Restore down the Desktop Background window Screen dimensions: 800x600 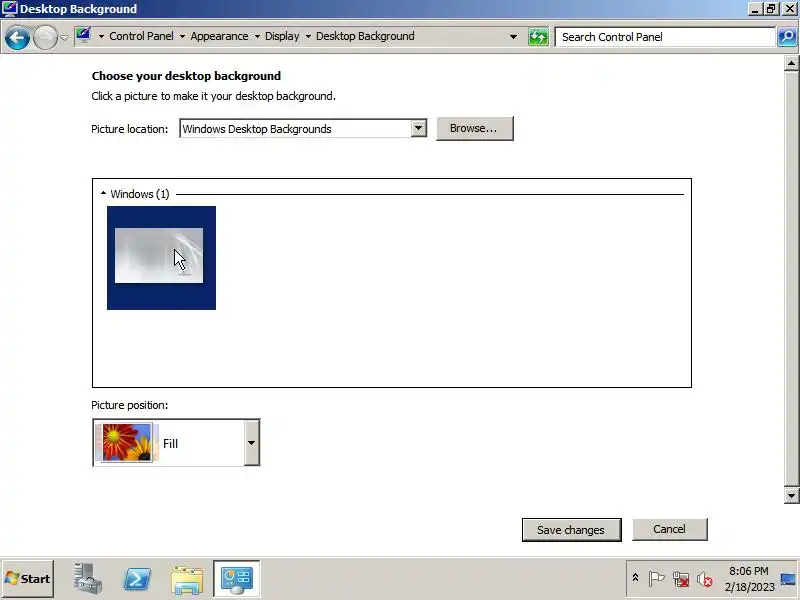coord(770,9)
